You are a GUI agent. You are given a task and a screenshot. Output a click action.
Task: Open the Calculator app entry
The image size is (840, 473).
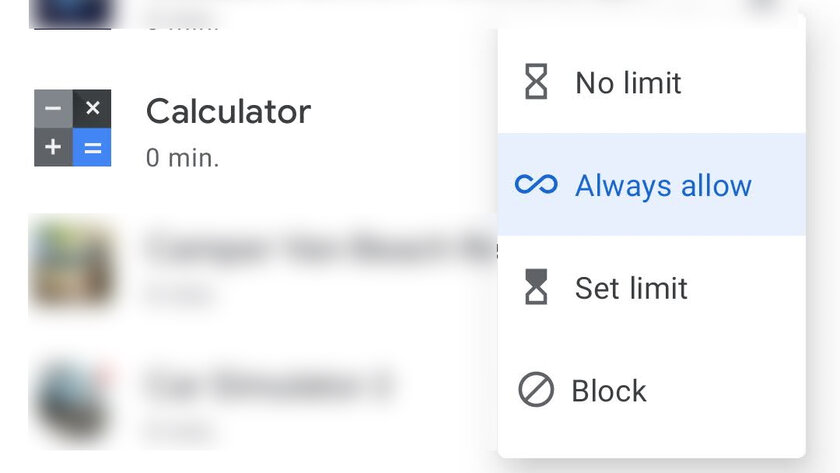(x=262, y=129)
